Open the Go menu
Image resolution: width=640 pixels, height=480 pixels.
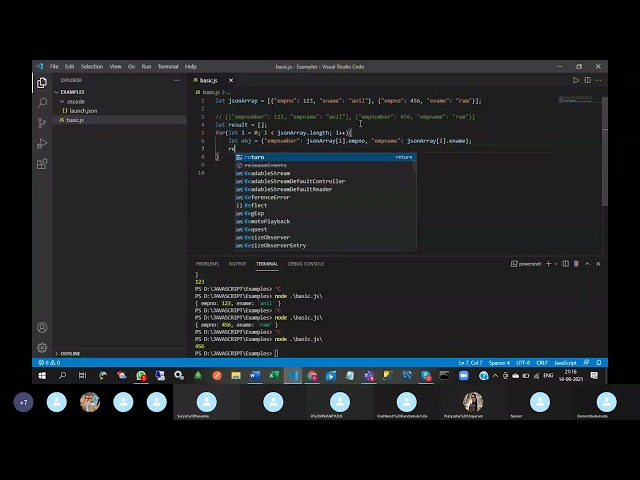(x=131, y=67)
